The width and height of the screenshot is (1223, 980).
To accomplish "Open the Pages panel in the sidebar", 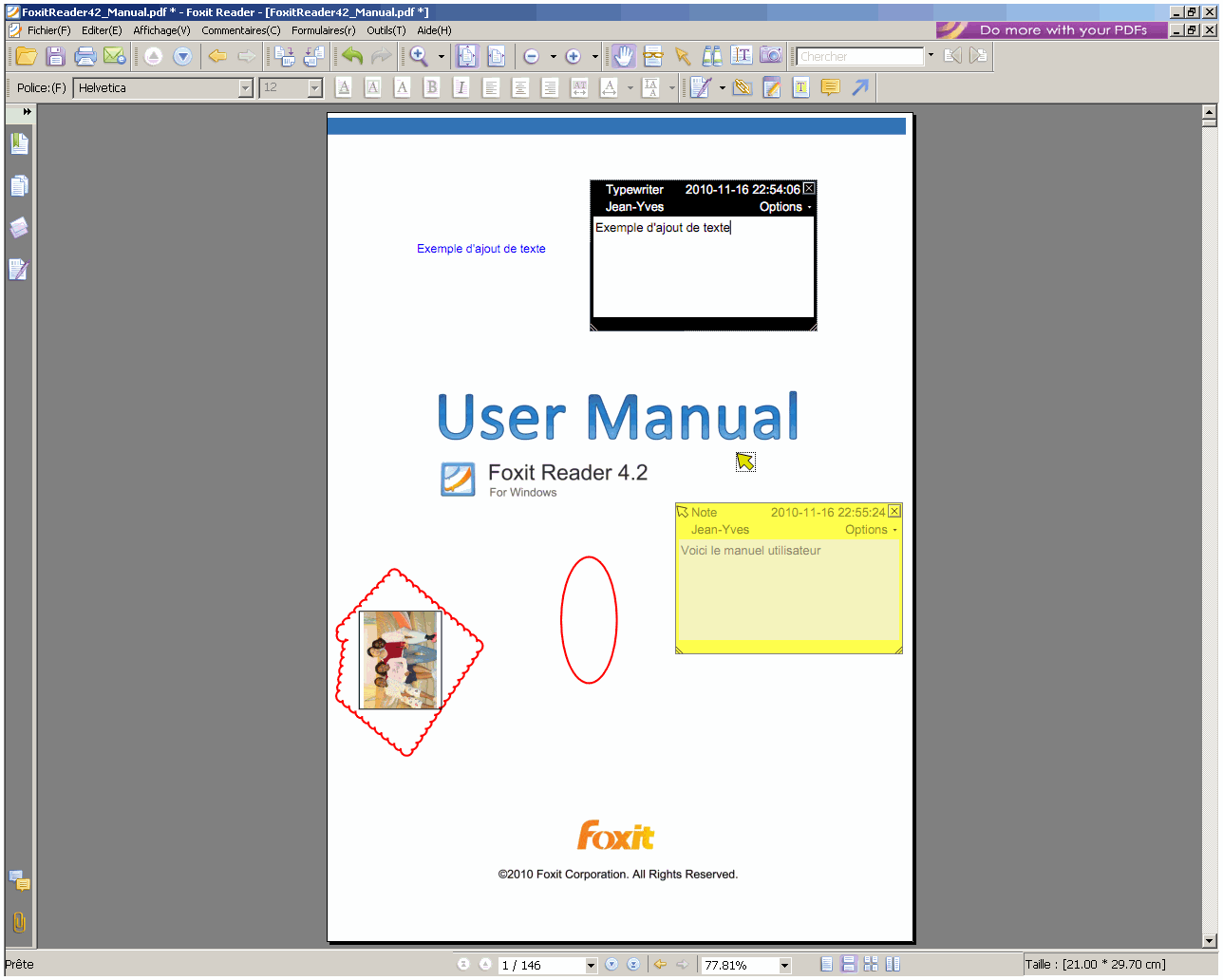I will coord(19,185).
